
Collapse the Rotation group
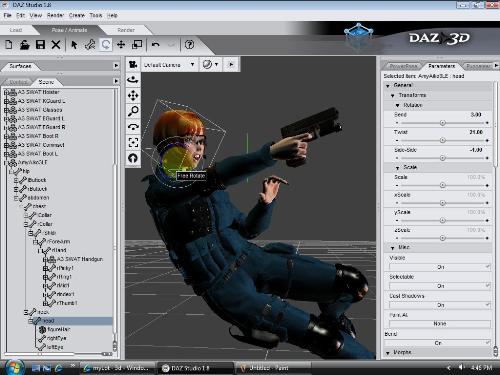pyautogui.click(x=397, y=105)
